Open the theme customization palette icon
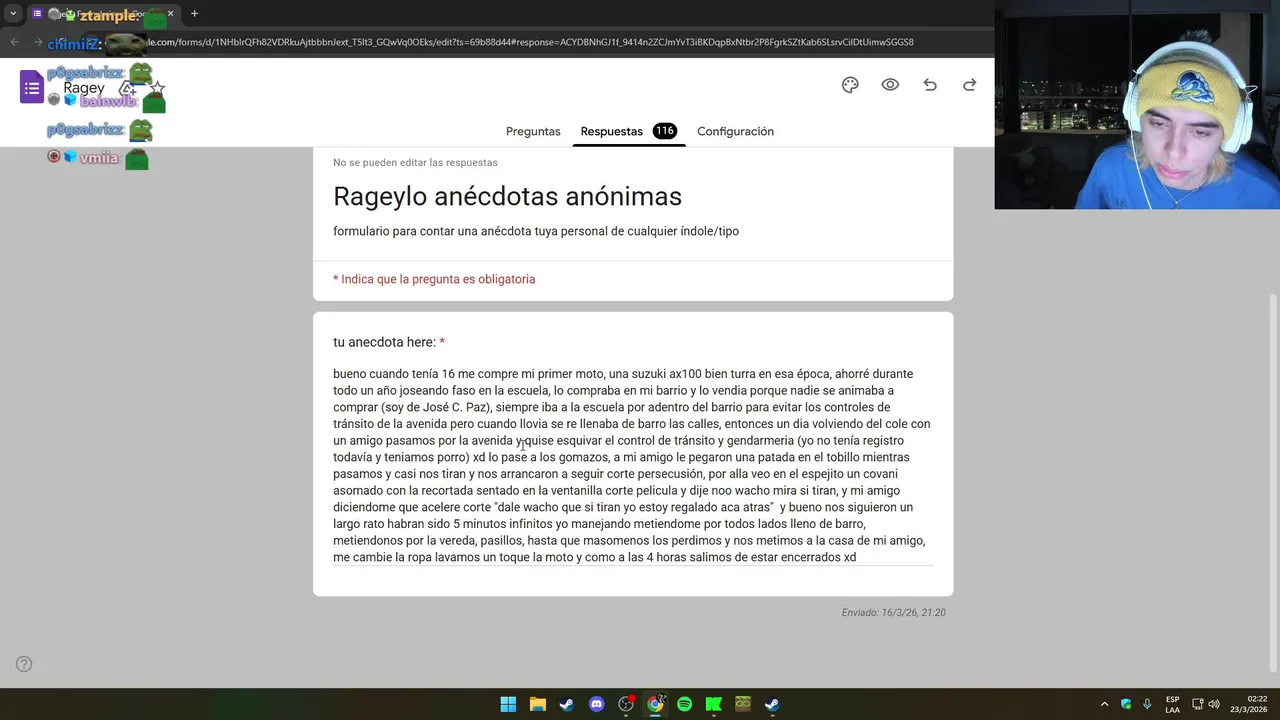The width and height of the screenshot is (1280, 720). [850, 85]
